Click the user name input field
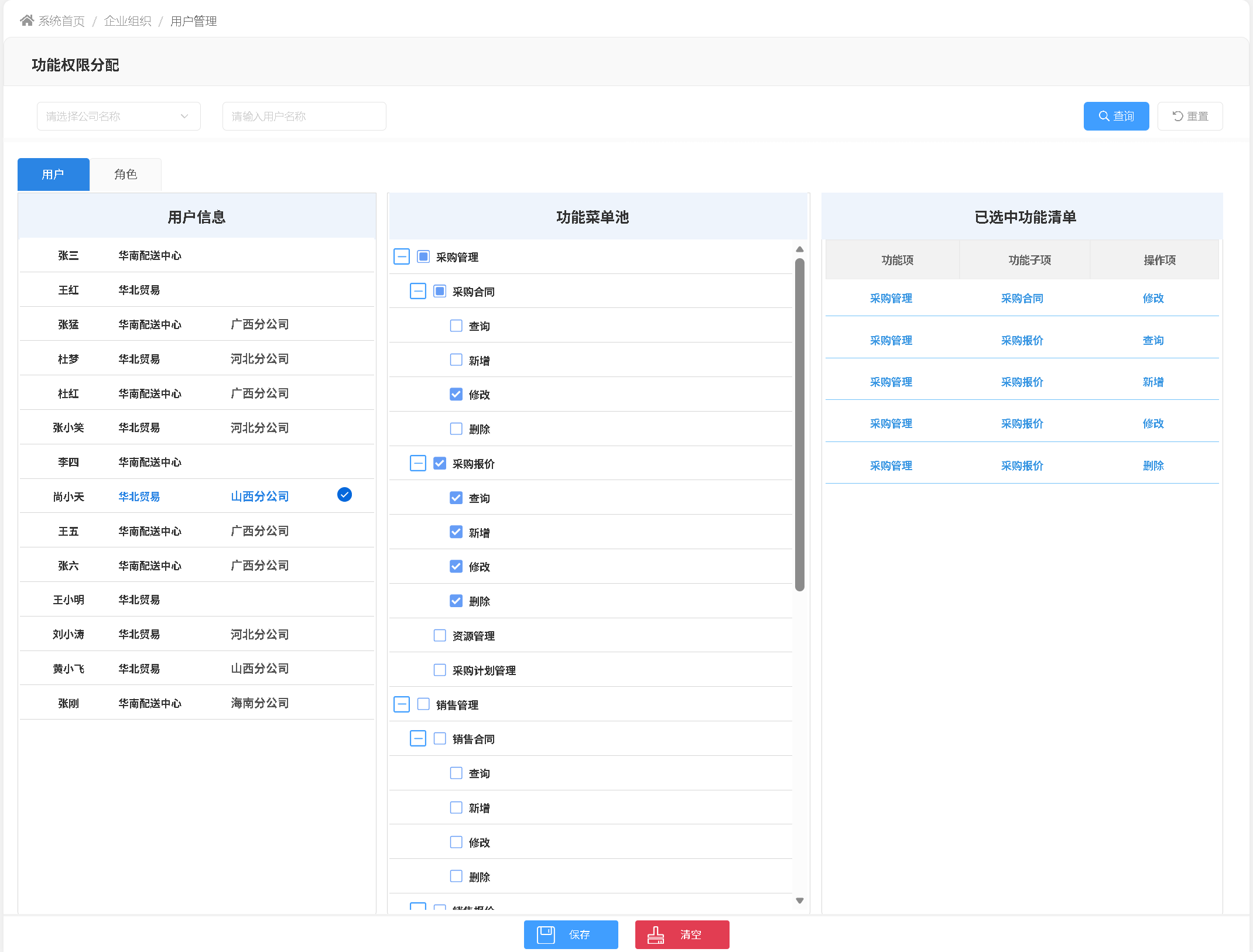Viewport: 1253px width, 952px height. [304, 116]
